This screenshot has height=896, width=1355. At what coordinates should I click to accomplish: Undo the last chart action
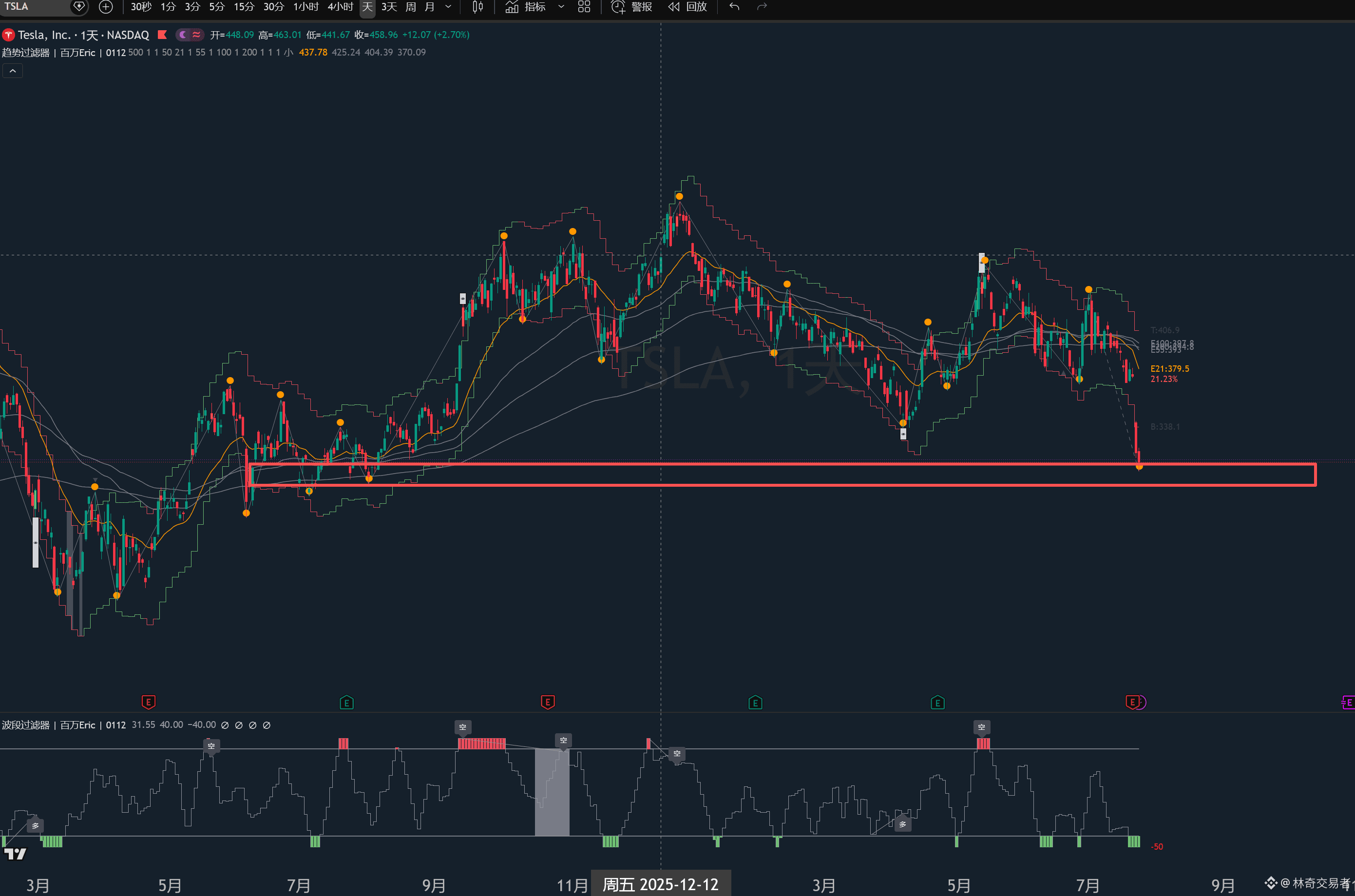tap(734, 7)
